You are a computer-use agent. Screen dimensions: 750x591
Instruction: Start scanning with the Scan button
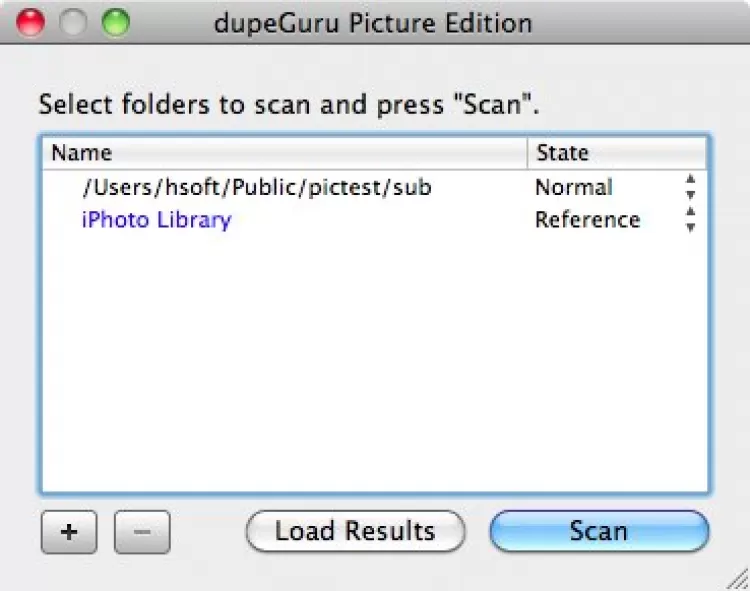point(598,531)
